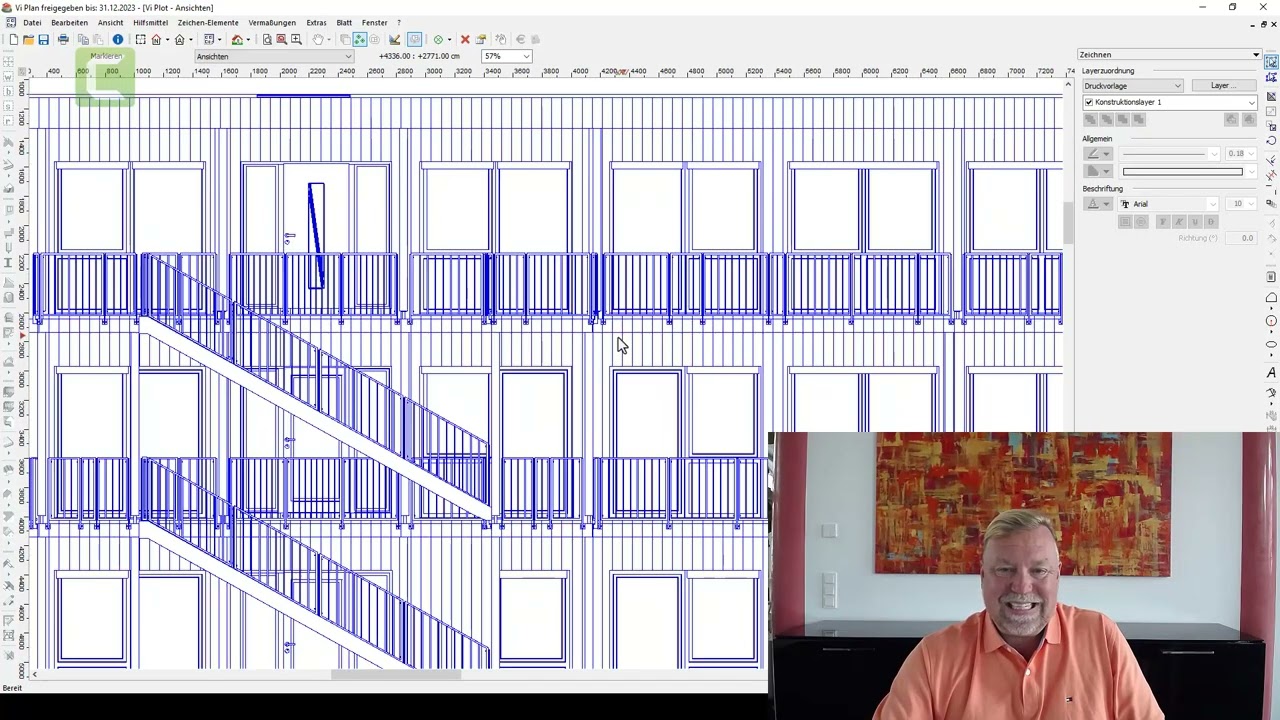The width and height of the screenshot is (1280, 720).
Task: Click the Euro currency icon in the toolbar
Action: click(520, 40)
